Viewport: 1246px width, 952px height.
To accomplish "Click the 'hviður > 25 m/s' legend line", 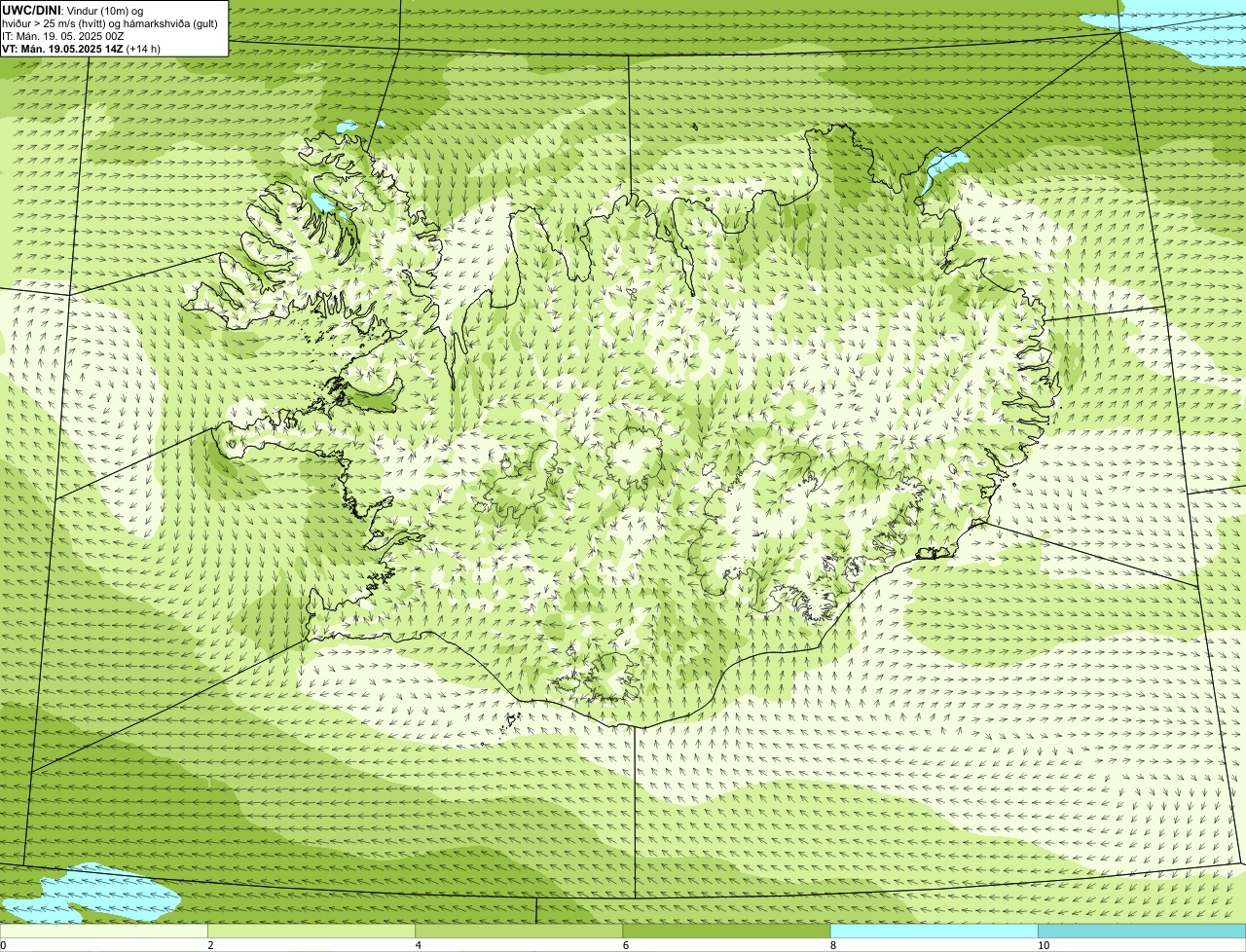I will (x=110, y=22).
